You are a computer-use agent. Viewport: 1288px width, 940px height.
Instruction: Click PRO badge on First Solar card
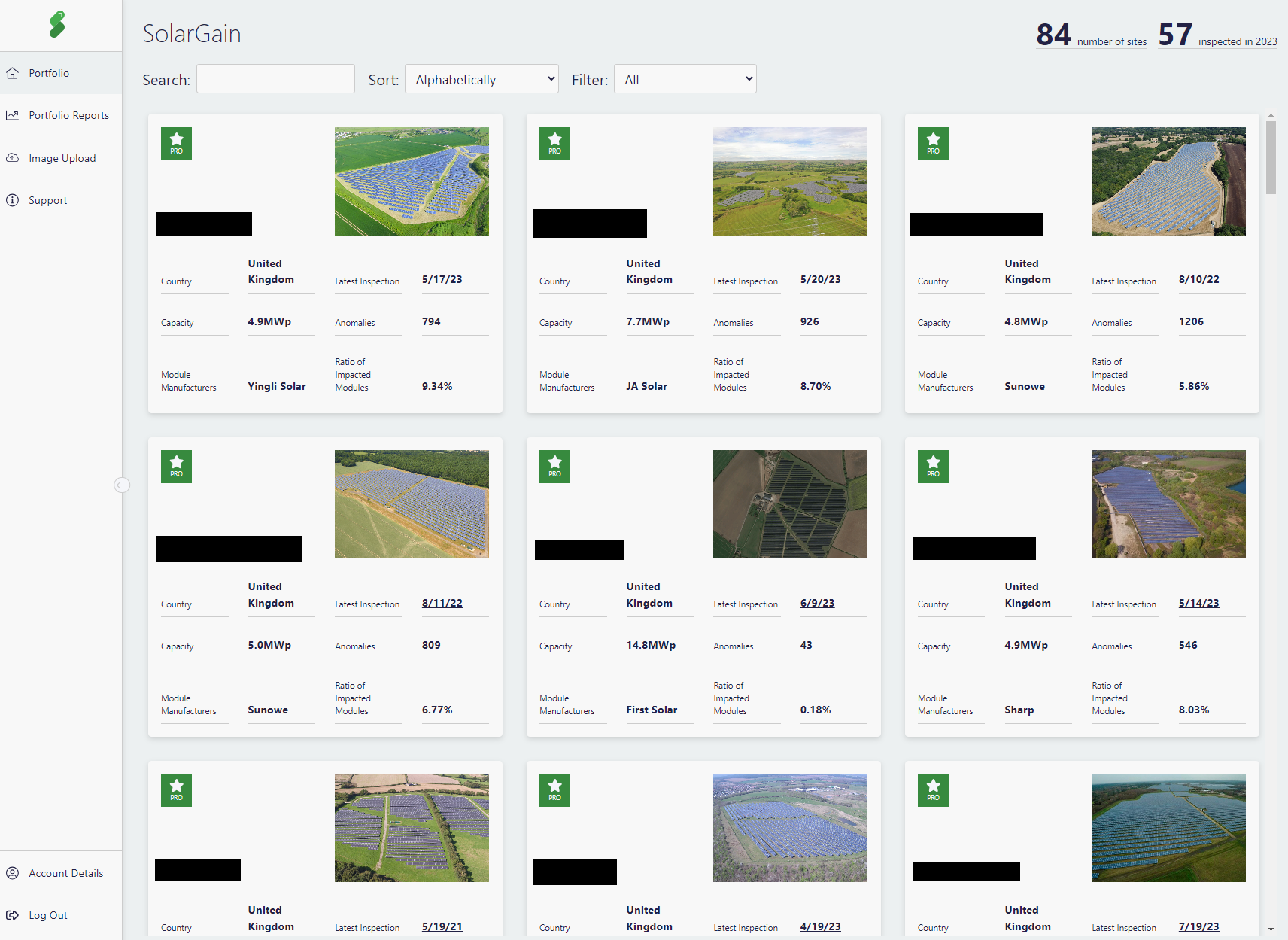pyautogui.click(x=554, y=467)
